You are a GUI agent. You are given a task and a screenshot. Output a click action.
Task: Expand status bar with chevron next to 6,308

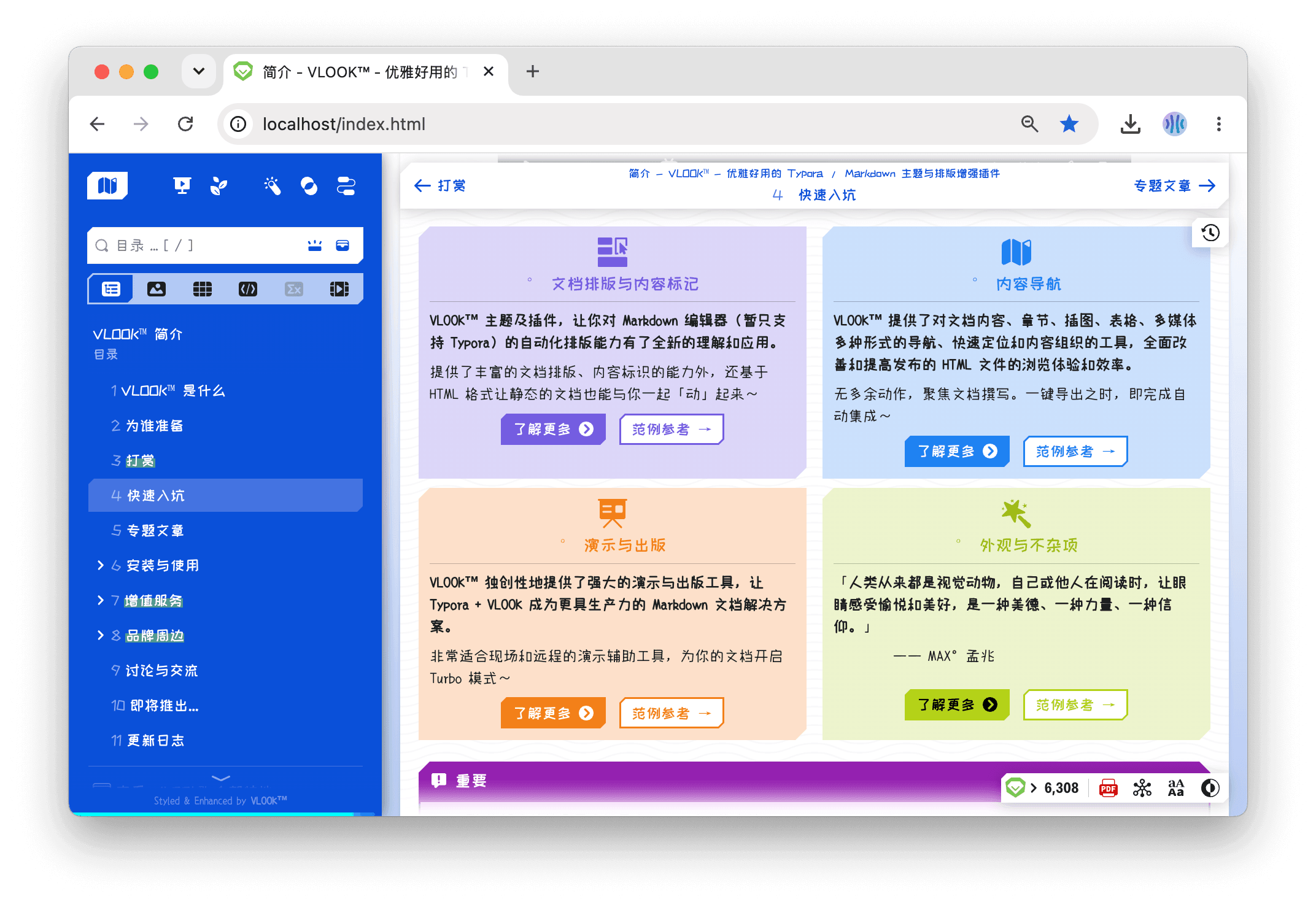(x=1034, y=788)
